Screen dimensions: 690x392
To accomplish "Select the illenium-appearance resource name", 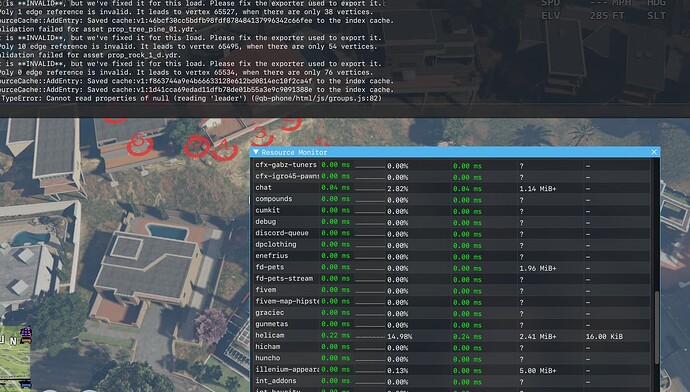I will coord(287,370).
